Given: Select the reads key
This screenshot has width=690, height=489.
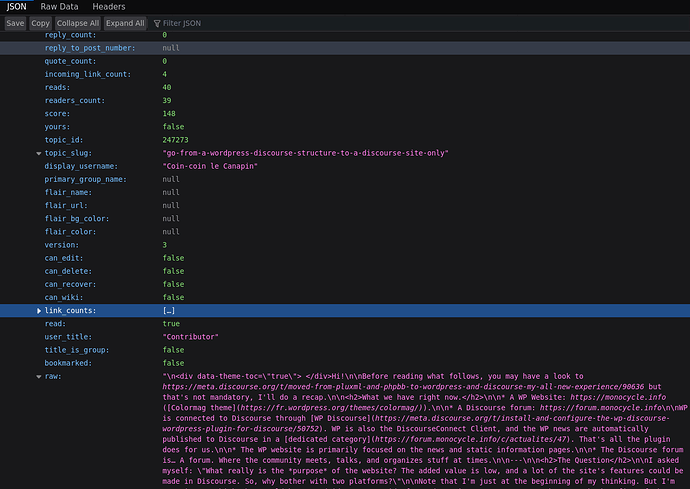Looking at the screenshot, I should (57, 88).
